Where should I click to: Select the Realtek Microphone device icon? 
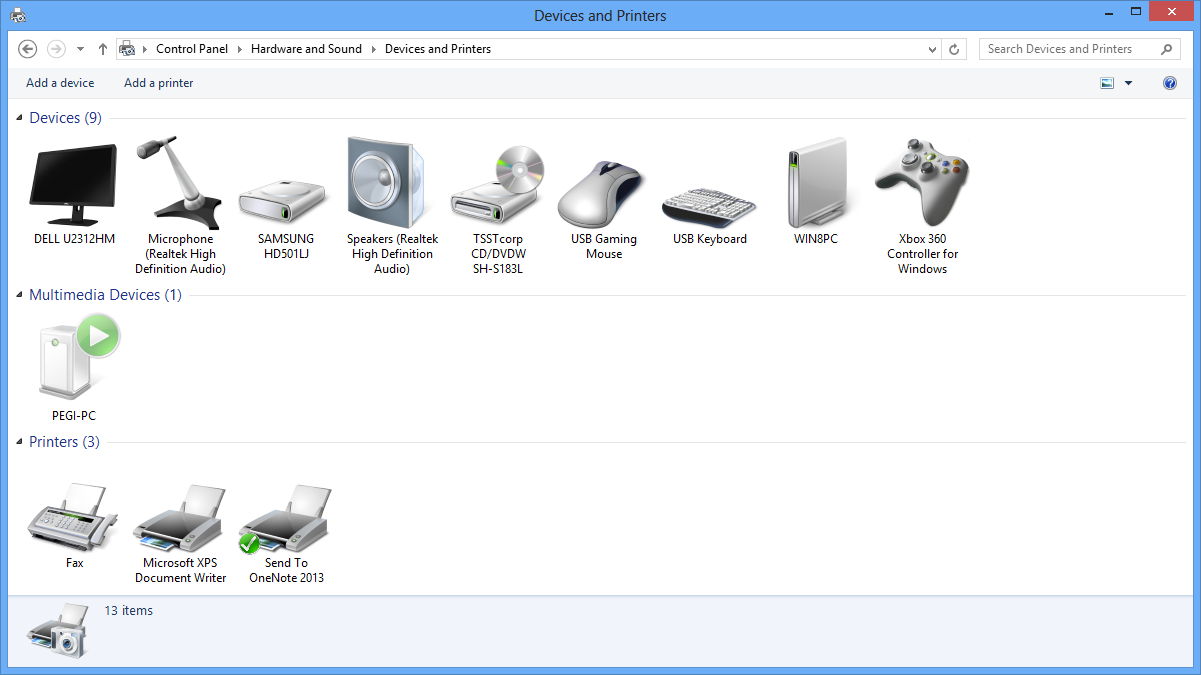[178, 183]
